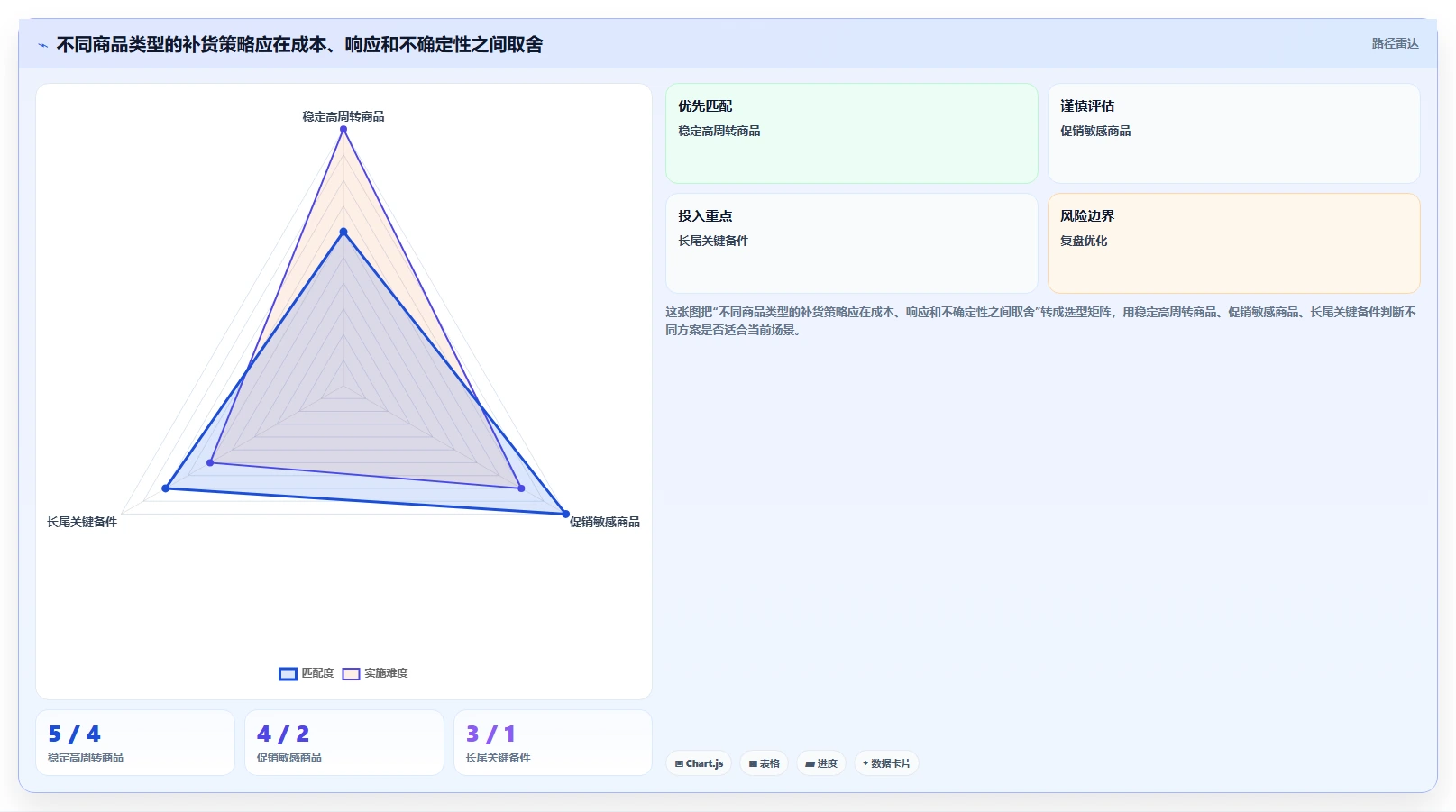Select the 5 / 4 稳定高周转商品 stat card
The height and width of the screenshot is (812, 1456).
(135, 743)
